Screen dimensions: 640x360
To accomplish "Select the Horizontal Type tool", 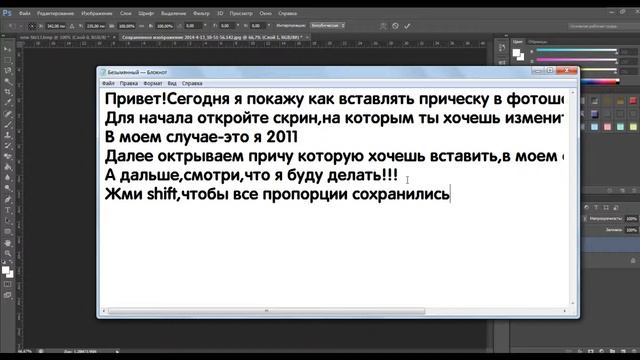I will click(8, 210).
